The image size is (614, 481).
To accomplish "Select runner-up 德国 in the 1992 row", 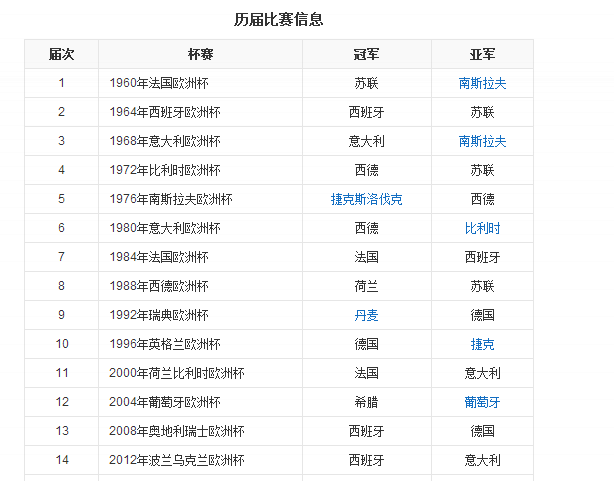I will 482,315.
